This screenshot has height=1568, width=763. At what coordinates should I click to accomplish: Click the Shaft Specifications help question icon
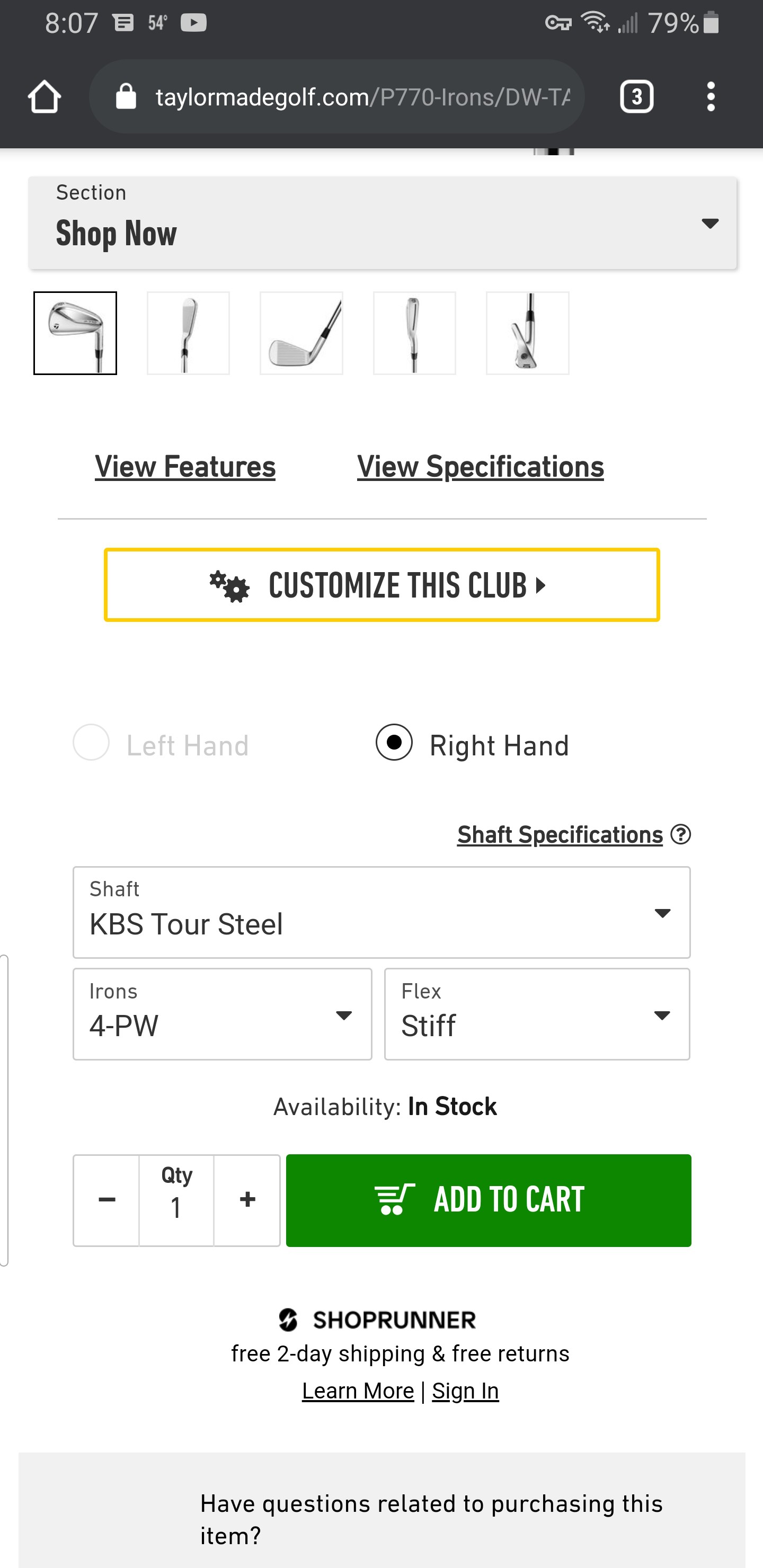[680, 834]
